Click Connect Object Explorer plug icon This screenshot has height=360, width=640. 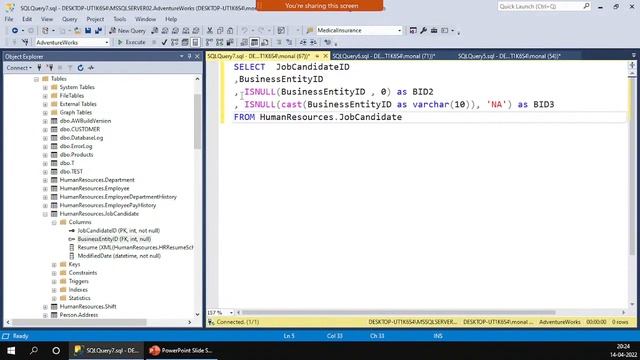[x=40, y=68]
